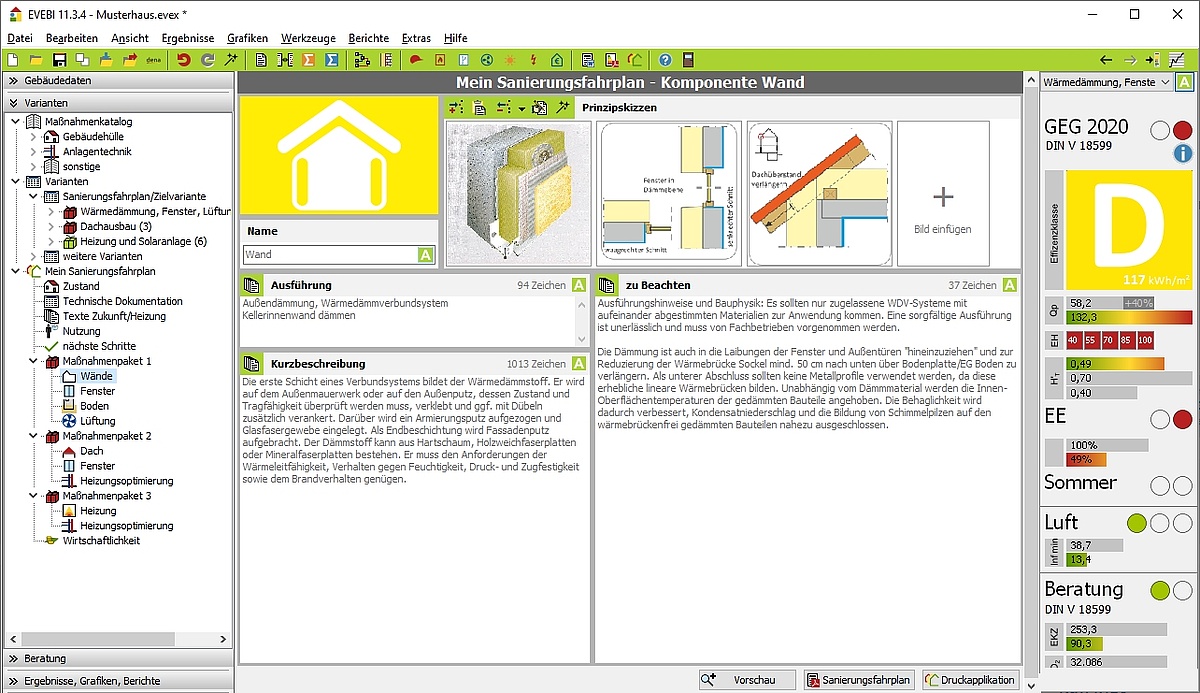Click the orange sigma toolbar icon
This screenshot has height=693, width=1200.
point(309,60)
